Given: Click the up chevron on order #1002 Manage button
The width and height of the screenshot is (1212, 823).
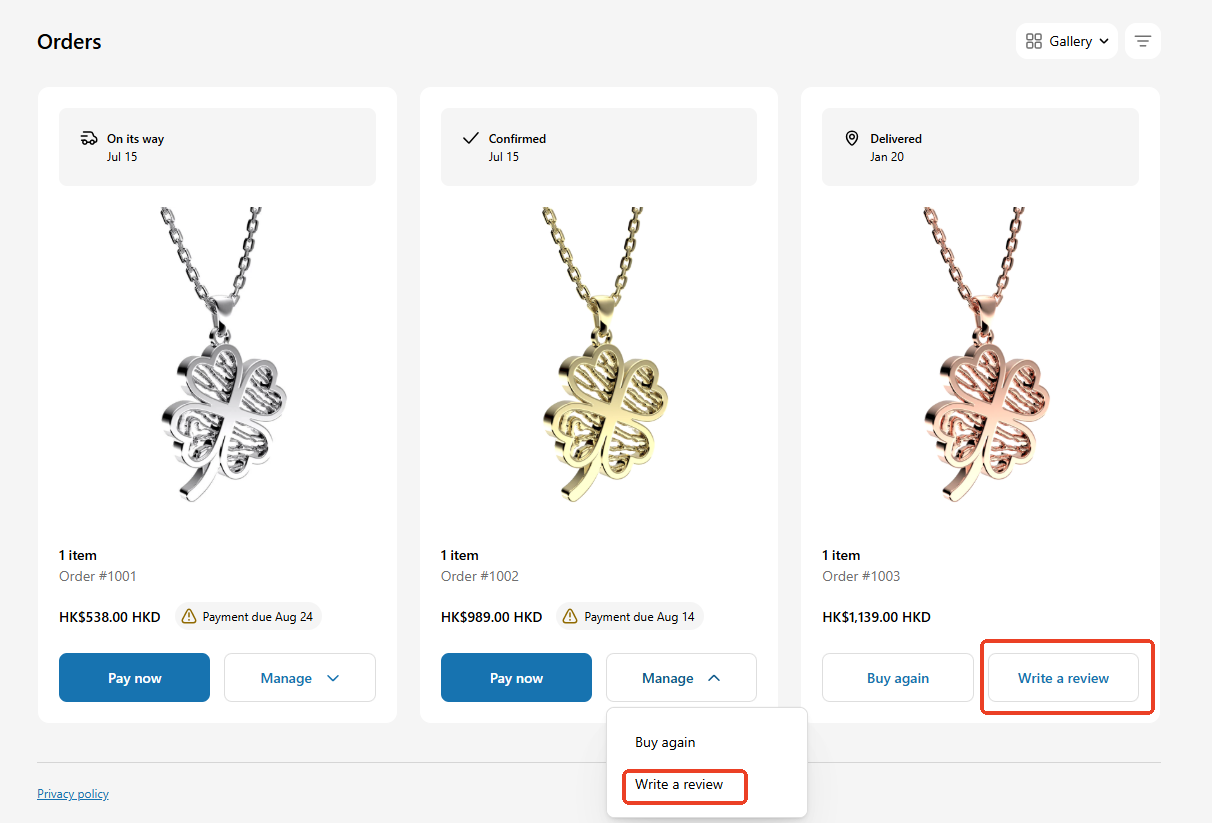Looking at the screenshot, I should [713, 677].
